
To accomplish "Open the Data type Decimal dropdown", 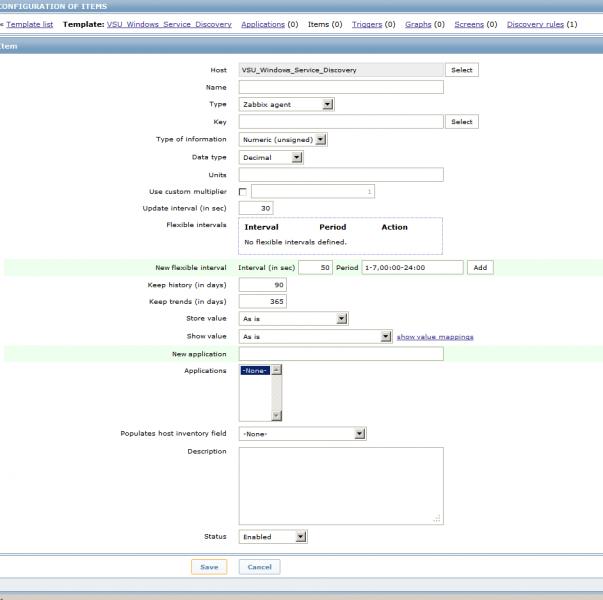I will [271, 157].
